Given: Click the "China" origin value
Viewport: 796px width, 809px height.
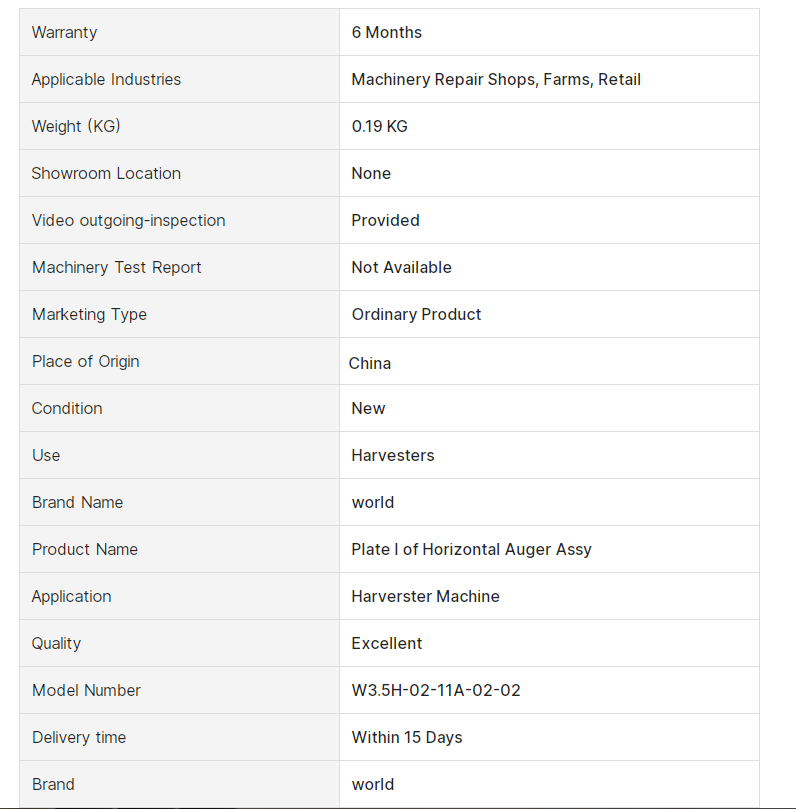Looking at the screenshot, I should click(370, 363).
